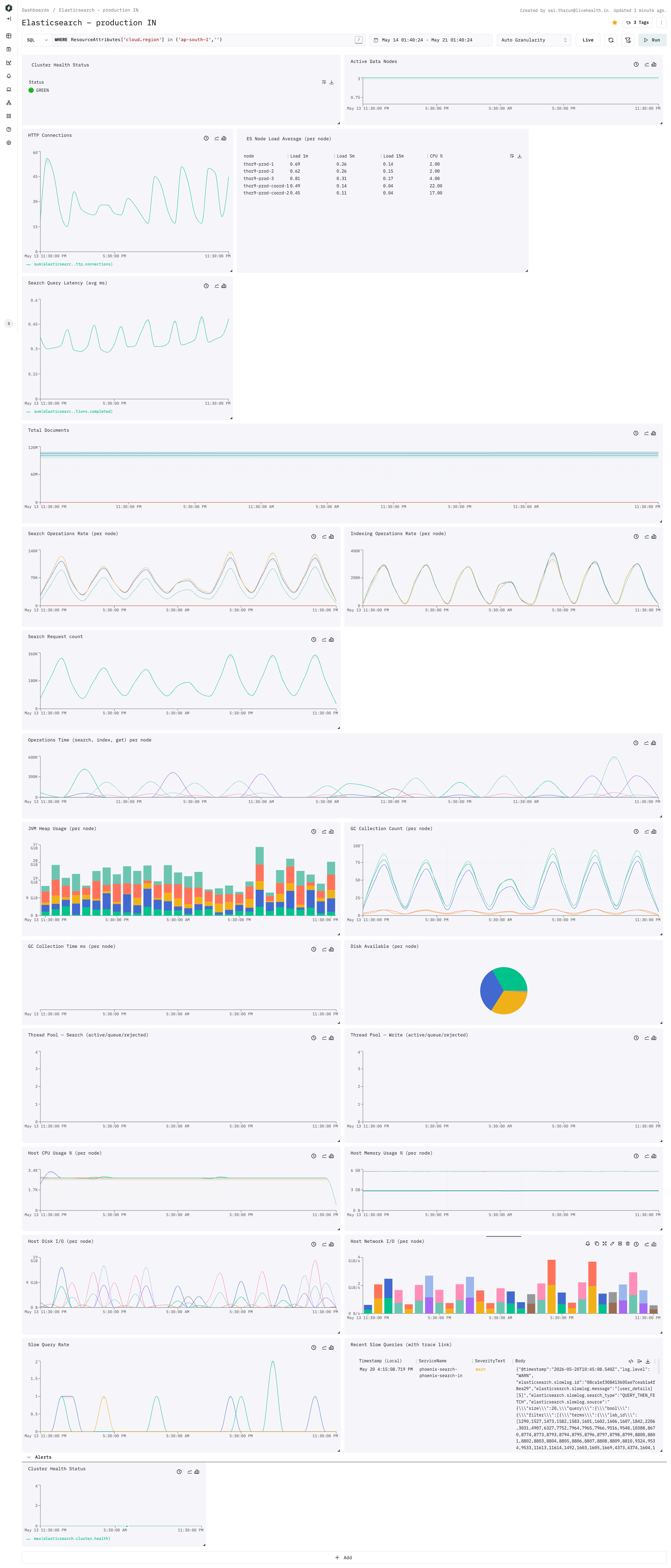Click the Elasticsearch – production IN breadcrumb
Image resolution: width=671 pixels, height=1568 pixels.
tap(98, 10)
